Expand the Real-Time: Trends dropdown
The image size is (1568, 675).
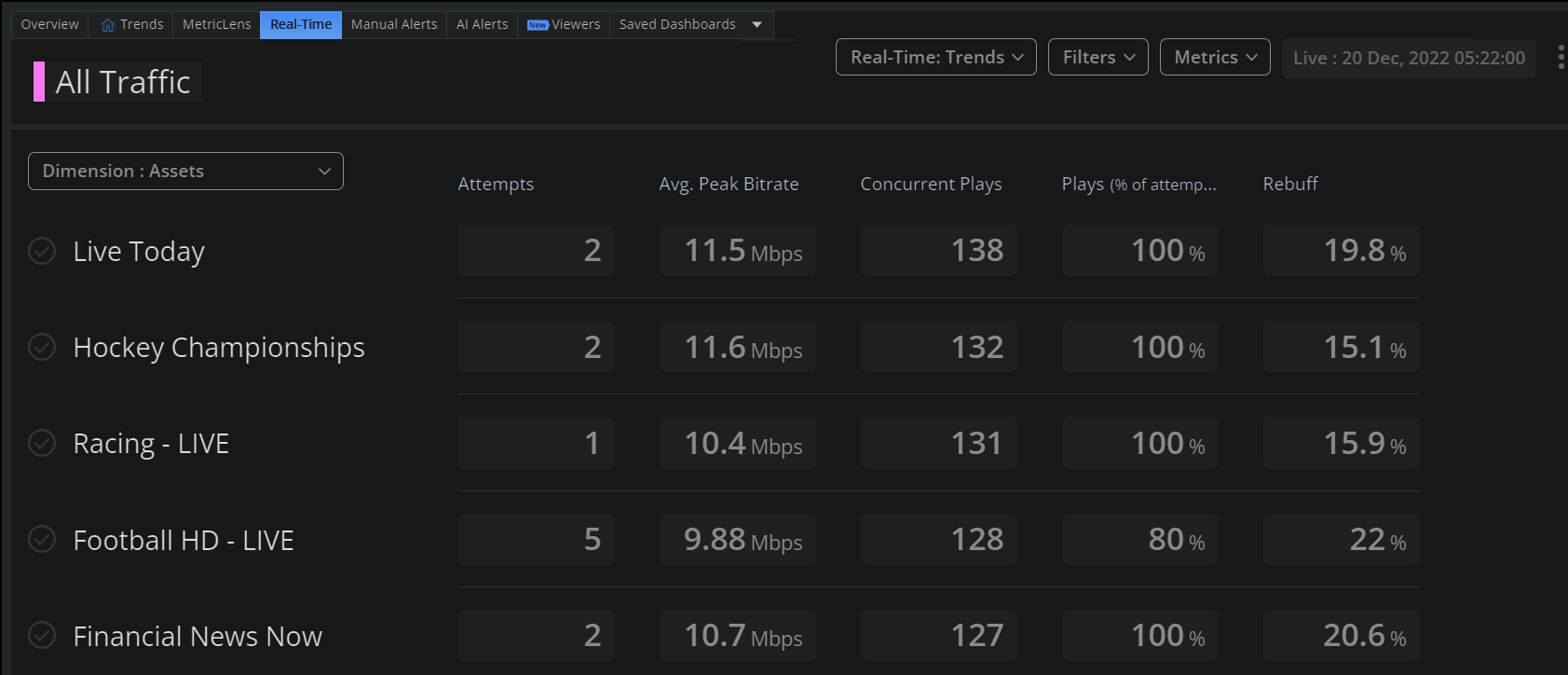[x=935, y=58]
